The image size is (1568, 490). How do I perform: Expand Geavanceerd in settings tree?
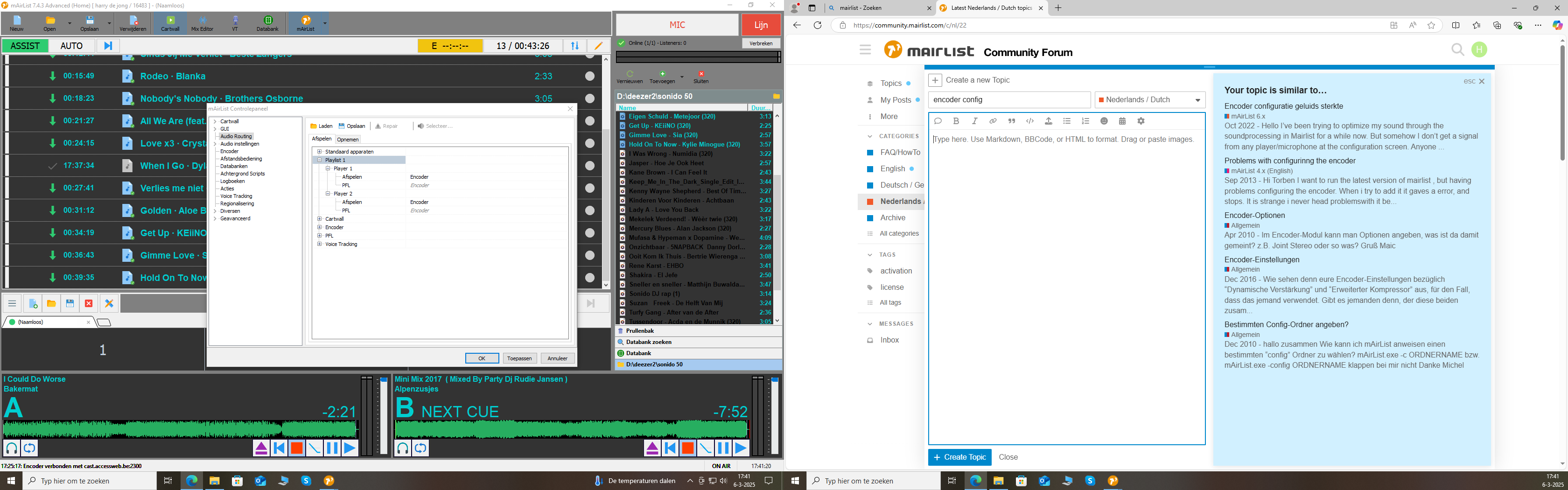pyautogui.click(x=215, y=218)
